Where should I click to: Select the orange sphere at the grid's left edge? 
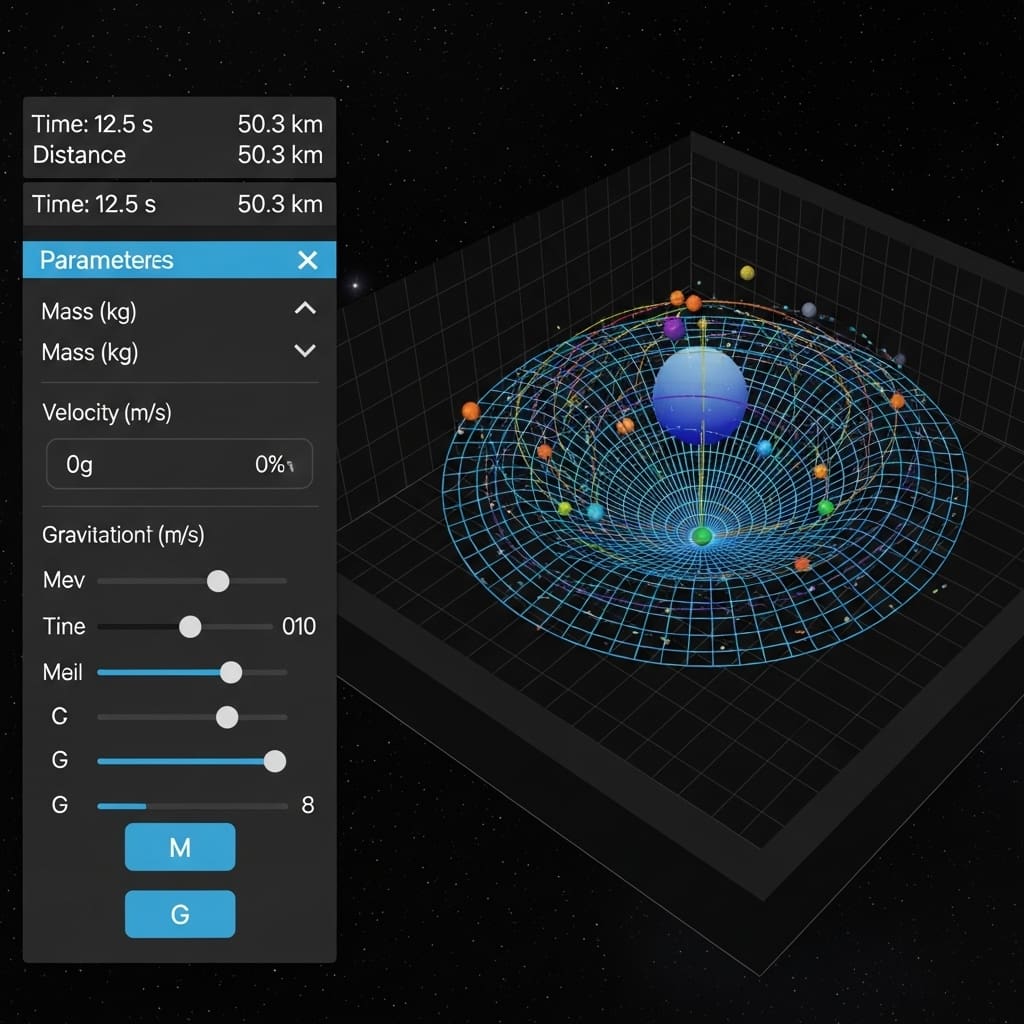pos(471,411)
